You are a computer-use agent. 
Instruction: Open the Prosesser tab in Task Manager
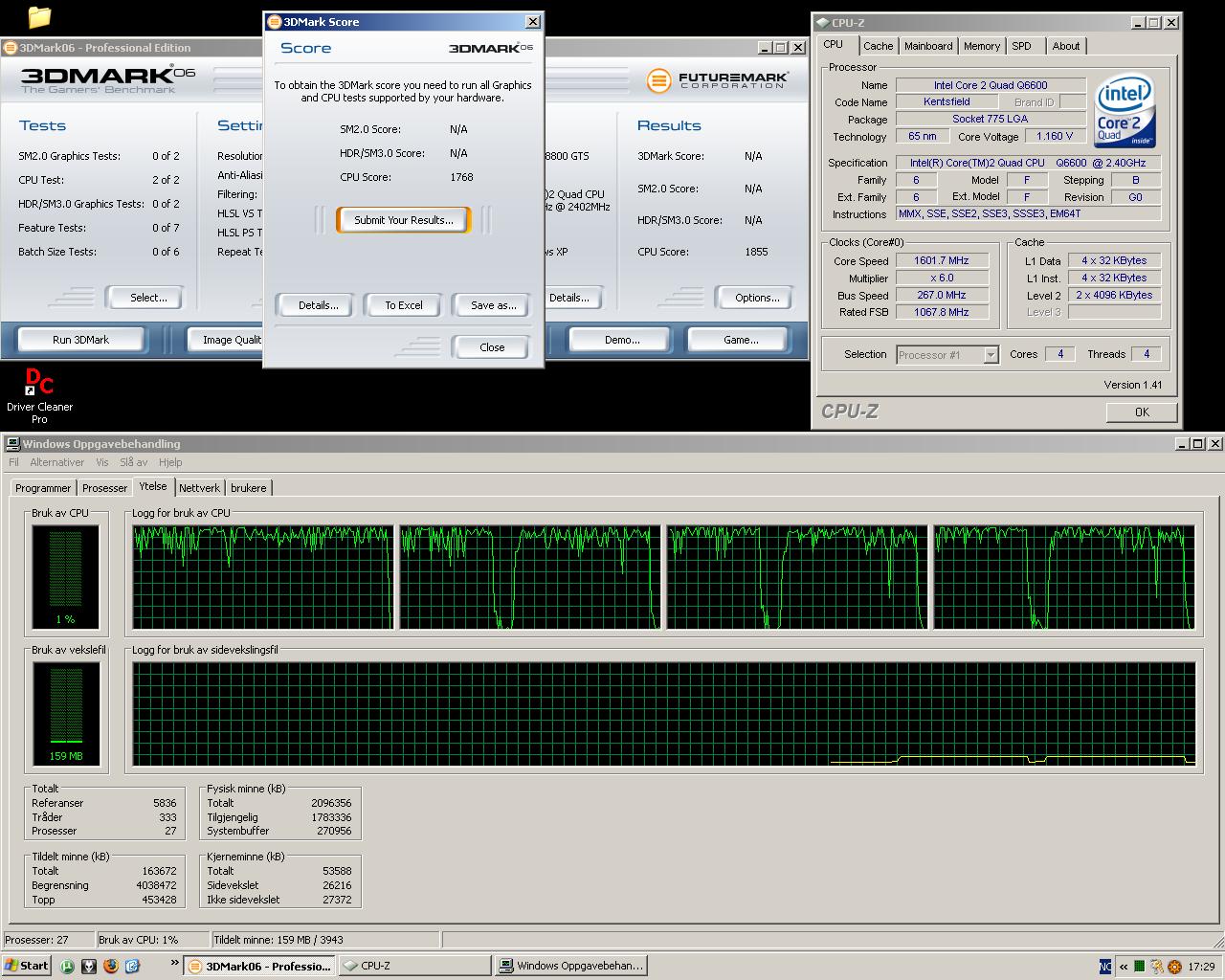pos(104,488)
